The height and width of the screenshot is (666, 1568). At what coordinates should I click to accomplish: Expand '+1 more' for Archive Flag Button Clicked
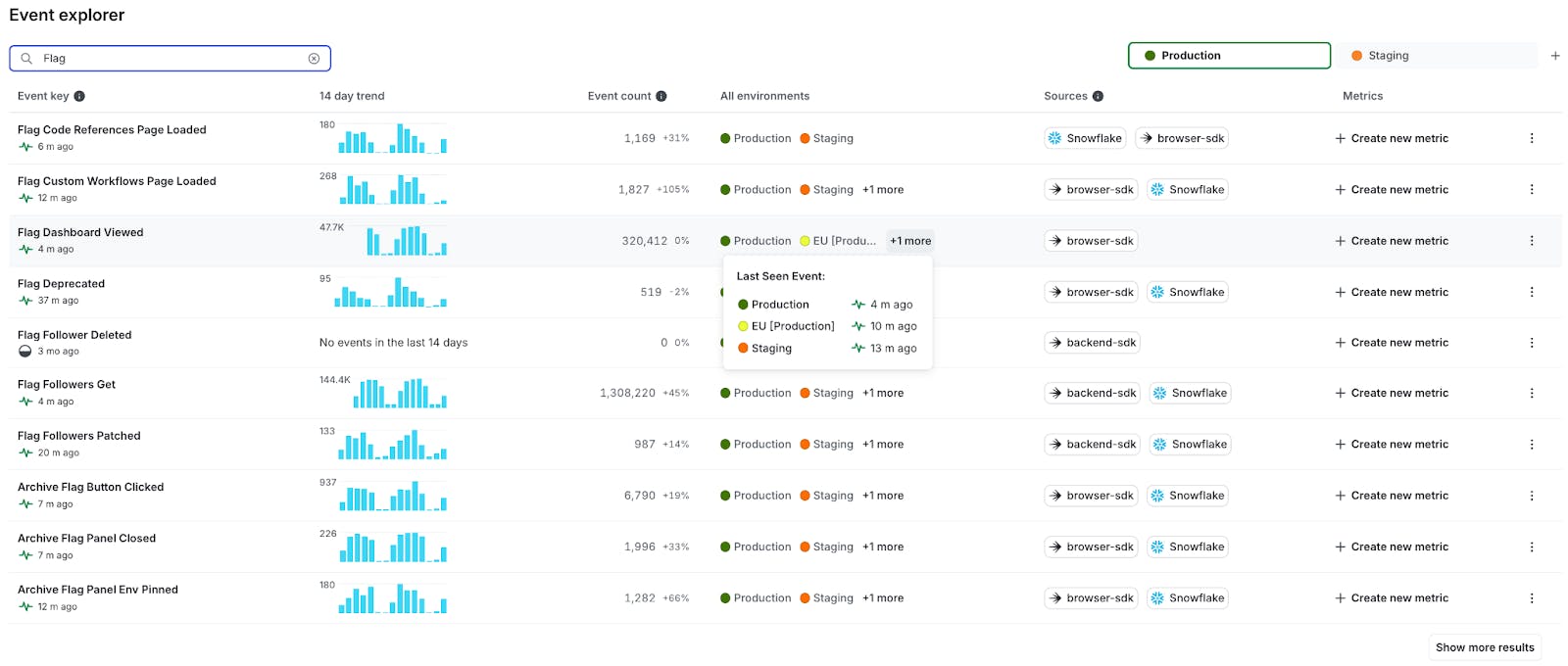[883, 496]
